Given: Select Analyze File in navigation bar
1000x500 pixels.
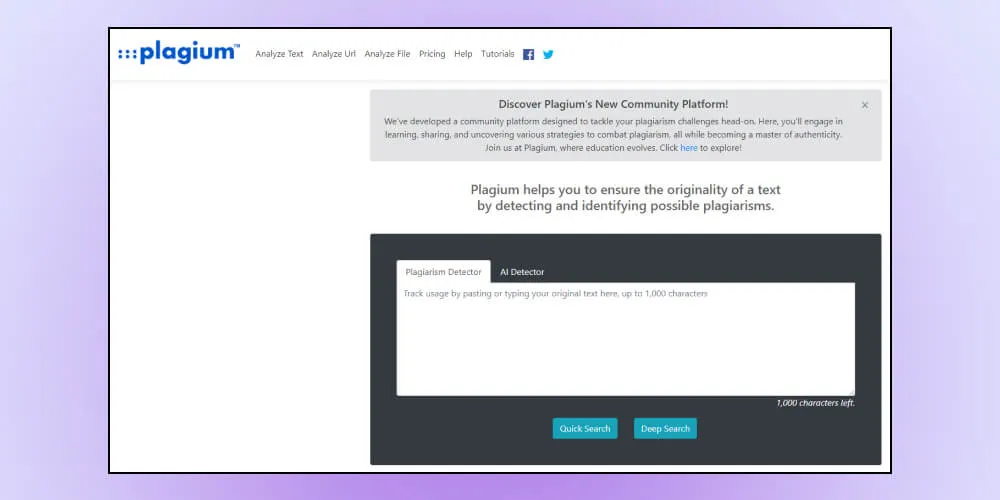Looking at the screenshot, I should pos(387,54).
